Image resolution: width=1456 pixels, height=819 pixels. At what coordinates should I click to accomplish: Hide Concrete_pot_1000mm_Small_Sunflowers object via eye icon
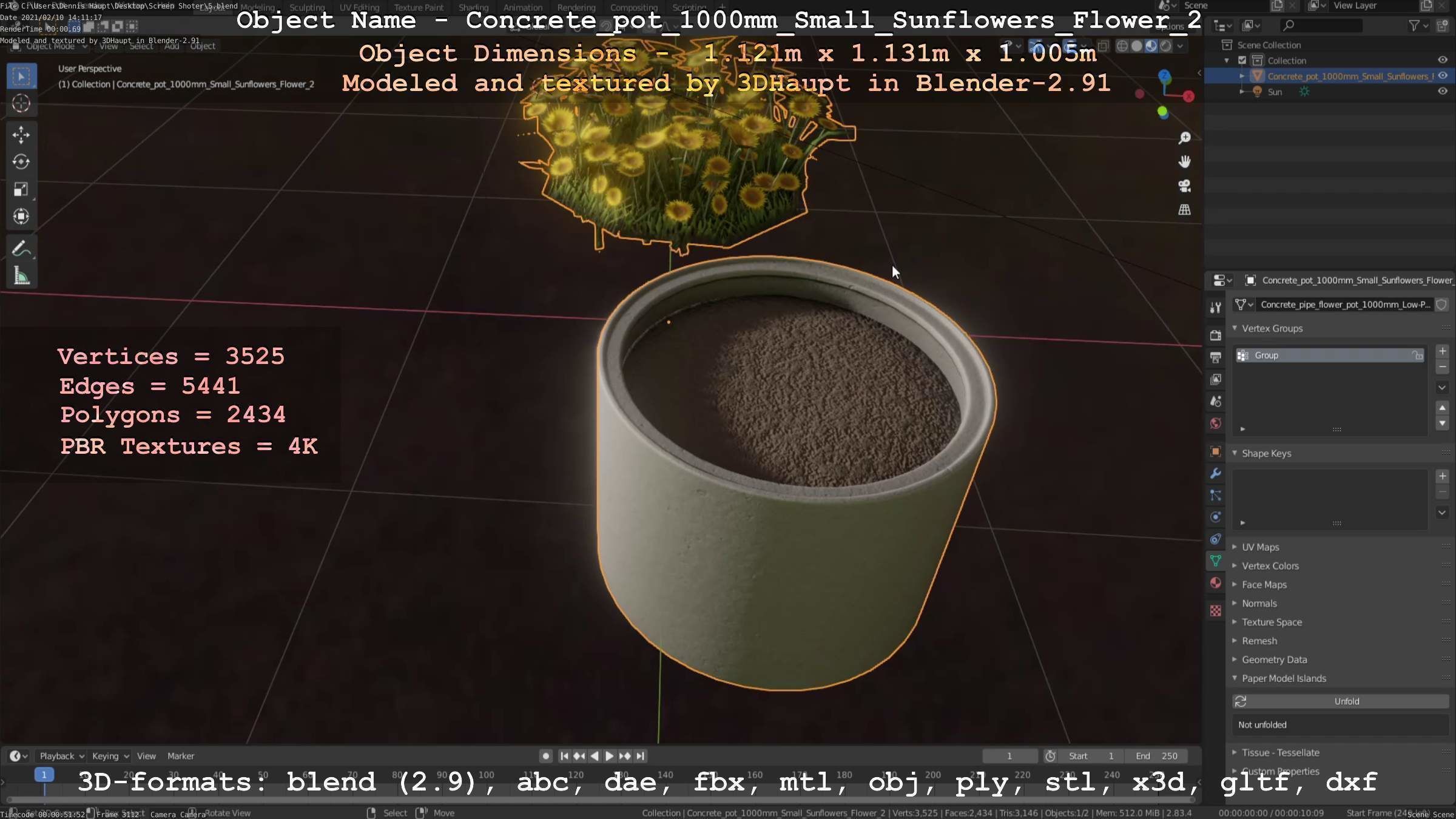click(x=1443, y=76)
